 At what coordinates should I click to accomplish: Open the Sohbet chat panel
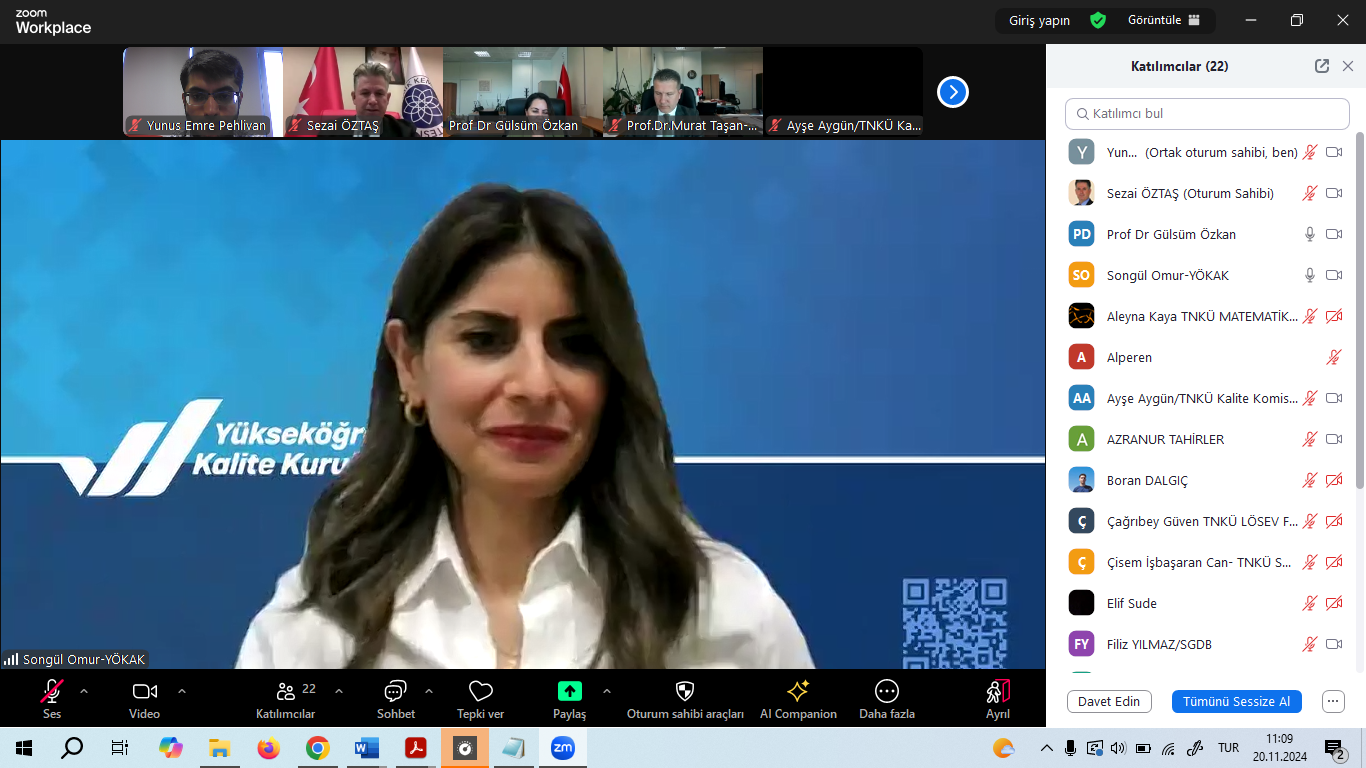(x=396, y=699)
